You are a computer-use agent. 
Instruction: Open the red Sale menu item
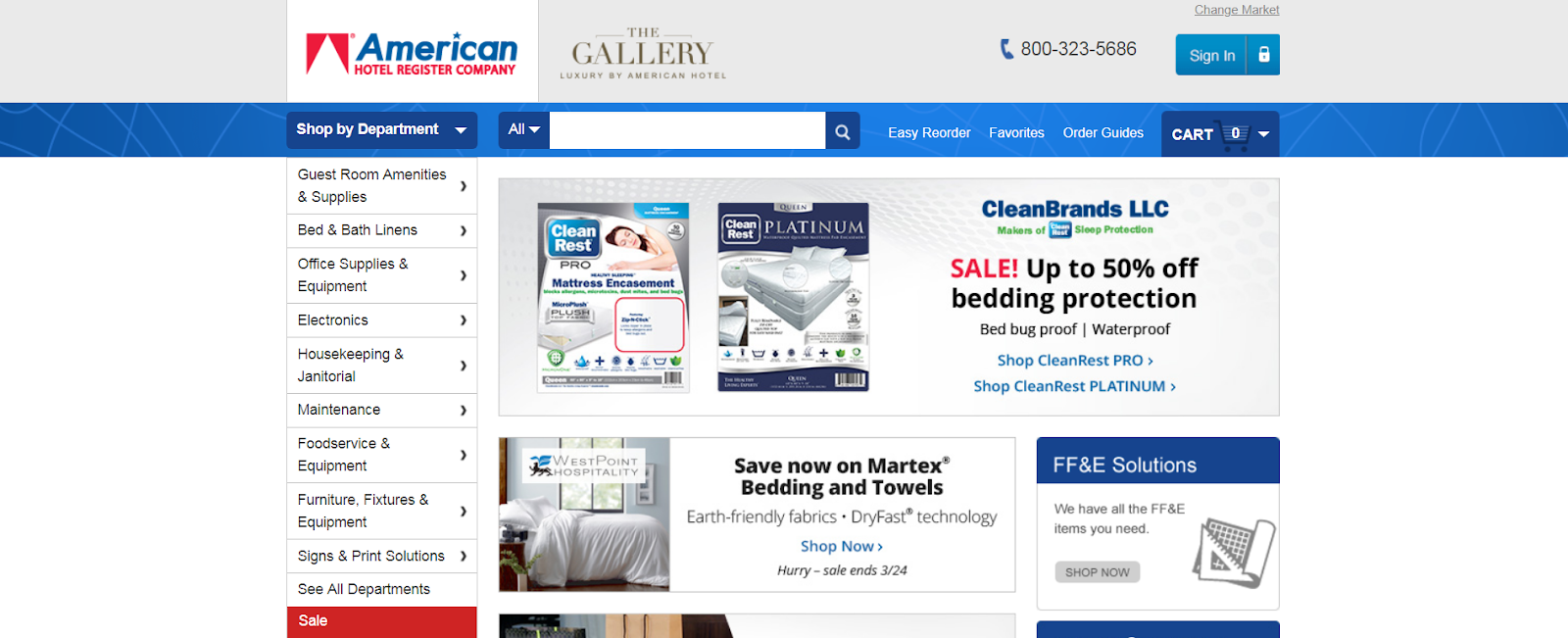pos(382,621)
